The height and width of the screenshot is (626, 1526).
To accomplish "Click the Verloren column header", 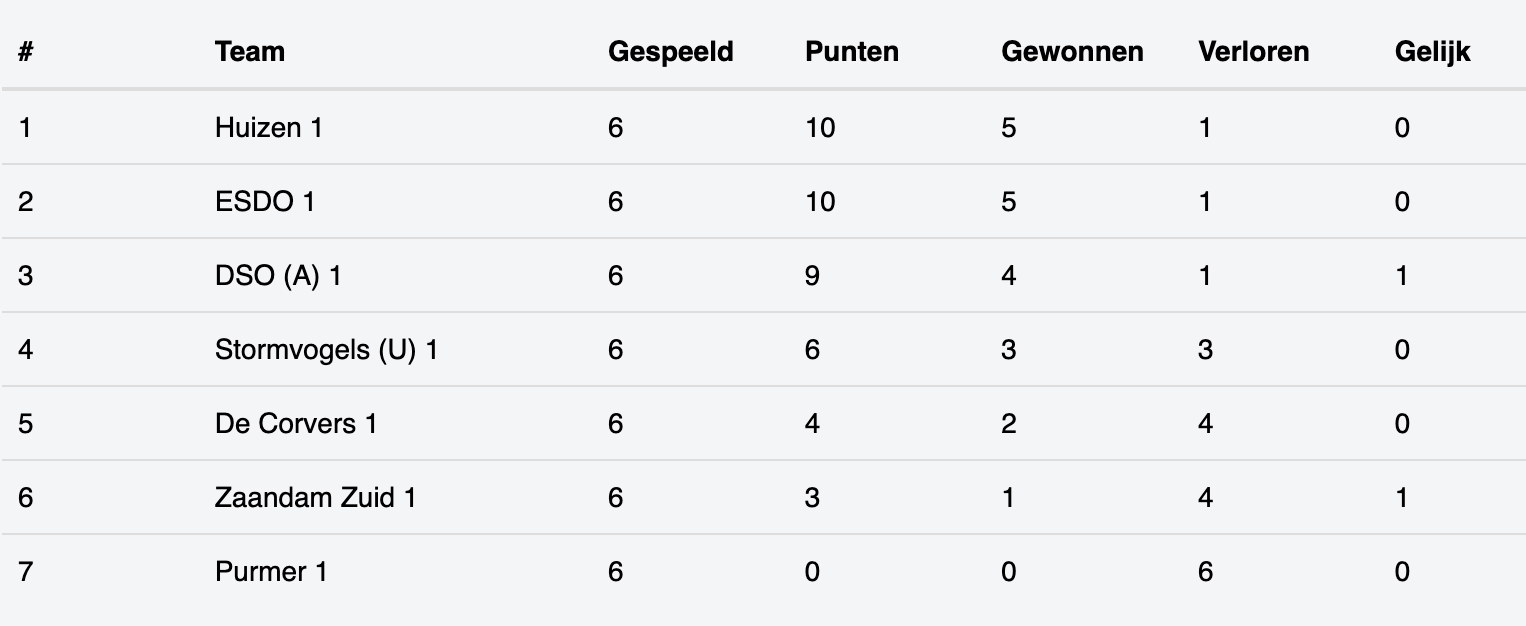I will point(1254,52).
